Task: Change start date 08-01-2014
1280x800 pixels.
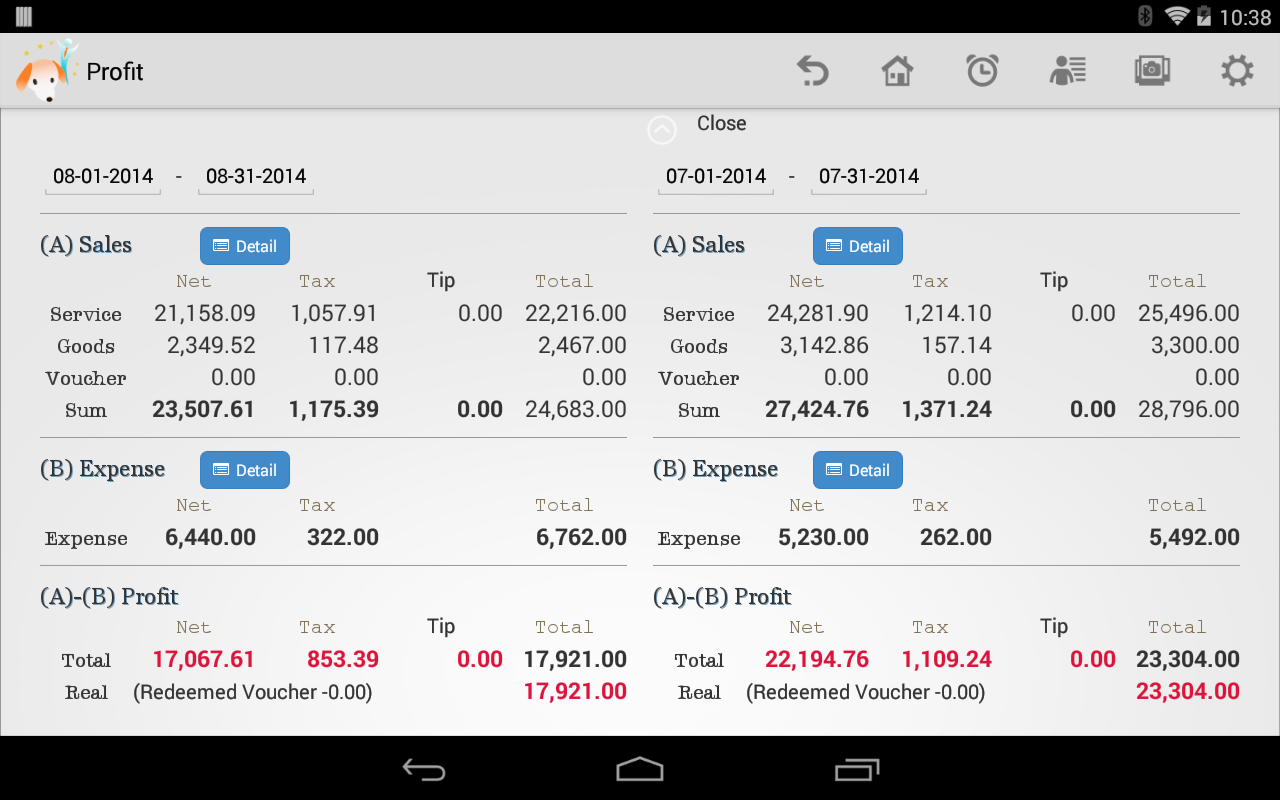Action: 103,177
